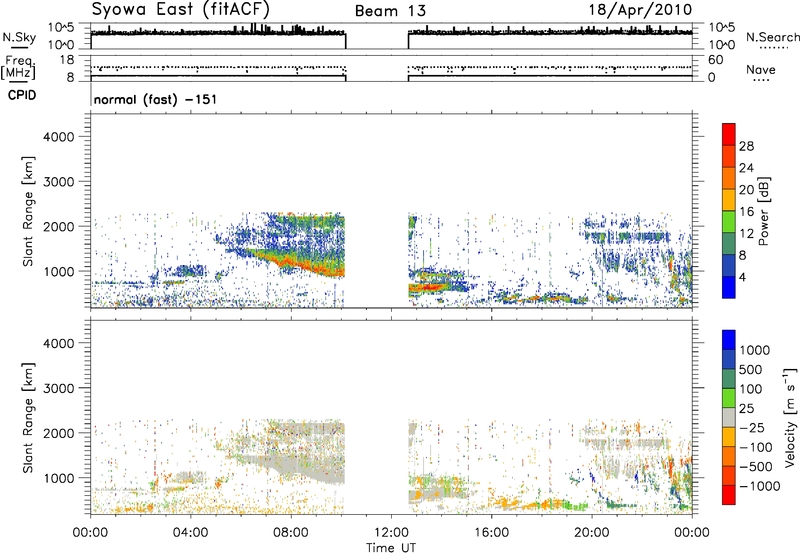Viewport: 800px width, 554px height.
Task: Click the "16" label on the power colorbar
Action: pyautogui.click(x=746, y=212)
